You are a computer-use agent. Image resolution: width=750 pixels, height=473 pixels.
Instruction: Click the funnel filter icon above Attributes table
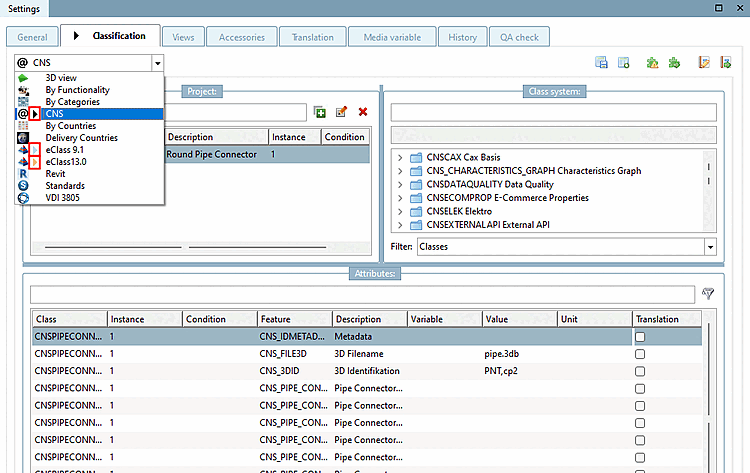coord(708,294)
